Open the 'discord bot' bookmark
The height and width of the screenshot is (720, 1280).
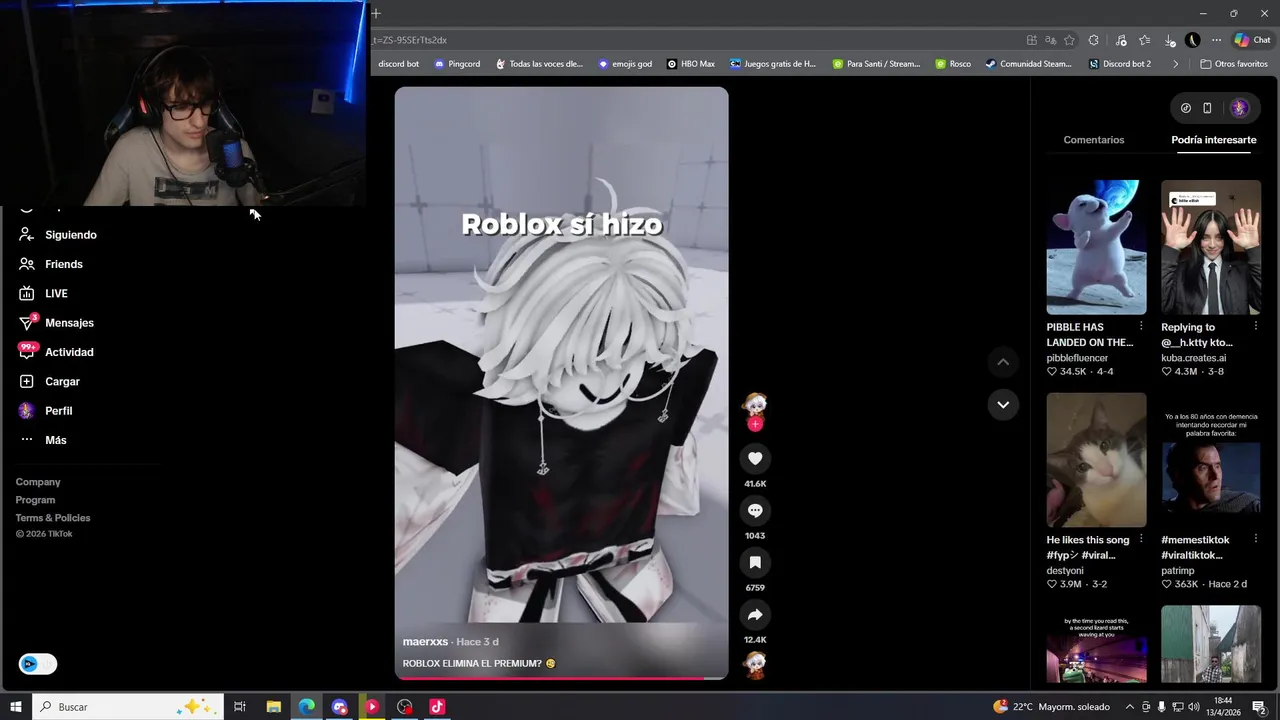point(398,64)
